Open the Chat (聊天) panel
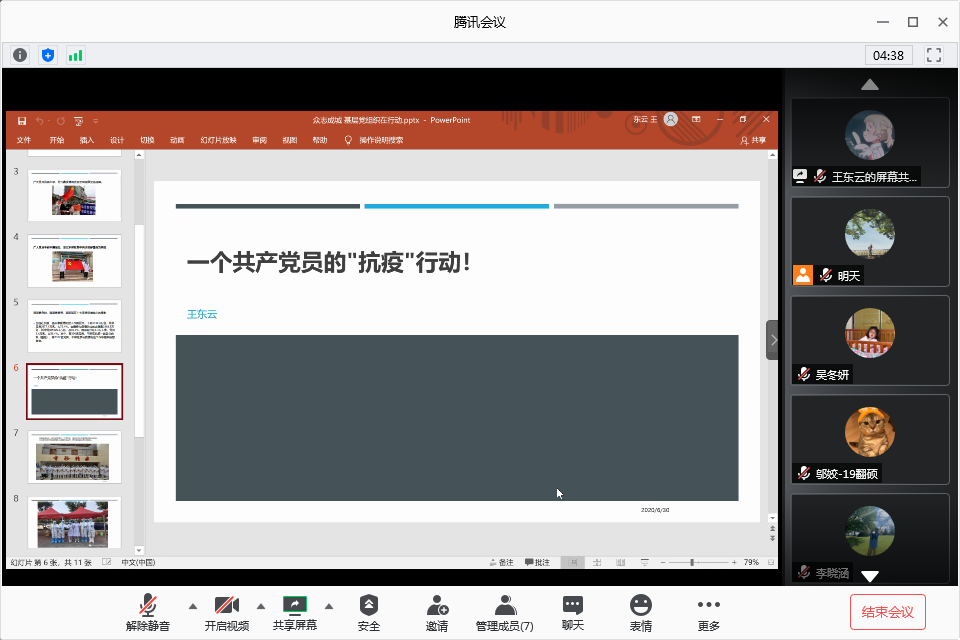The width and height of the screenshot is (960, 640). click(x=572, y=612)
